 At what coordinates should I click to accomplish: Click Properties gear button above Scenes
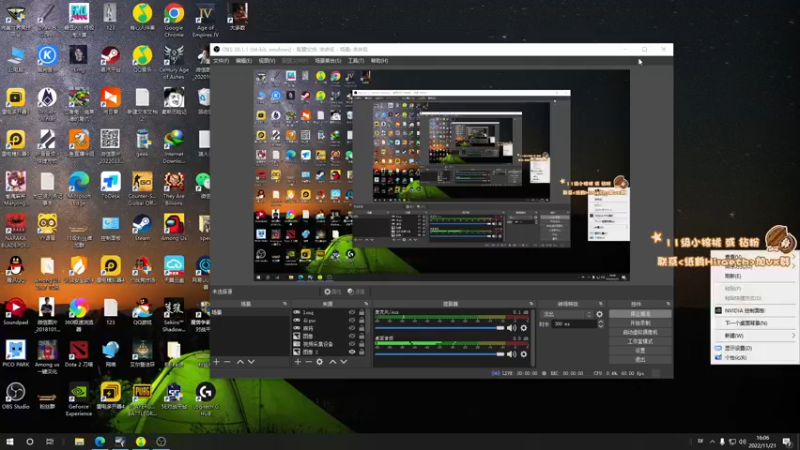[x=332, y=292]
